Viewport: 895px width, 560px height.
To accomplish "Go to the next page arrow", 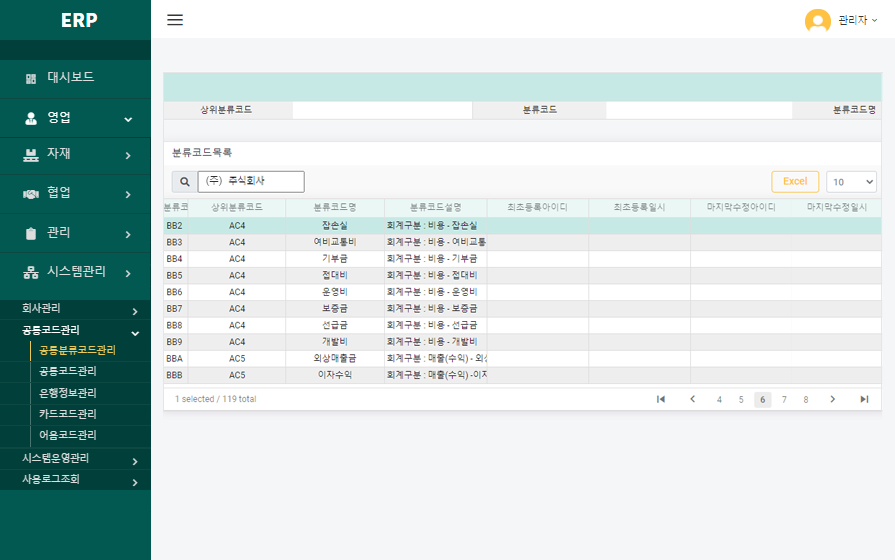I will pos(833,399).
